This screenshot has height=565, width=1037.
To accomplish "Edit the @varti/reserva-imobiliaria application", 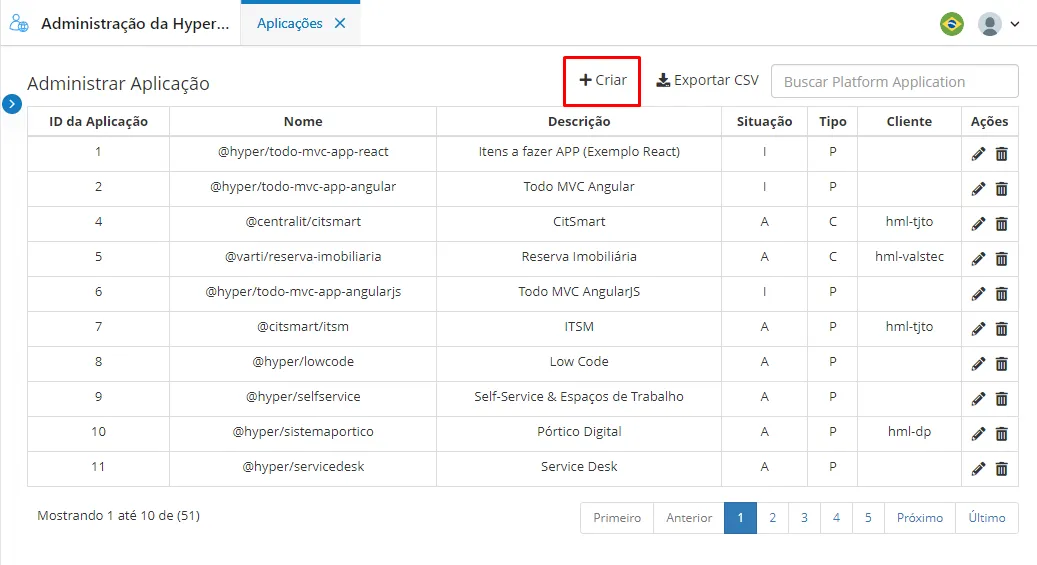I will [978, 259].
